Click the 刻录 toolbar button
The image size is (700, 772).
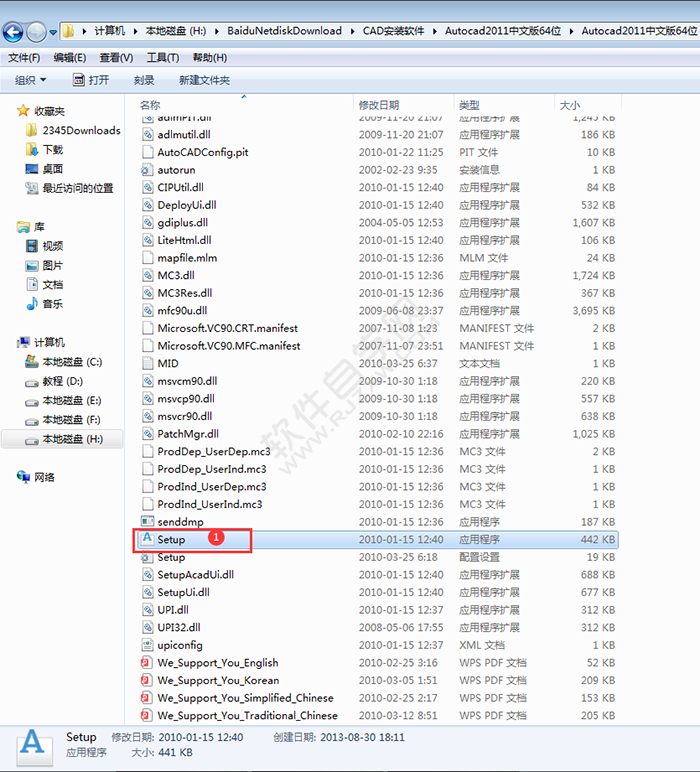point(144,80)
